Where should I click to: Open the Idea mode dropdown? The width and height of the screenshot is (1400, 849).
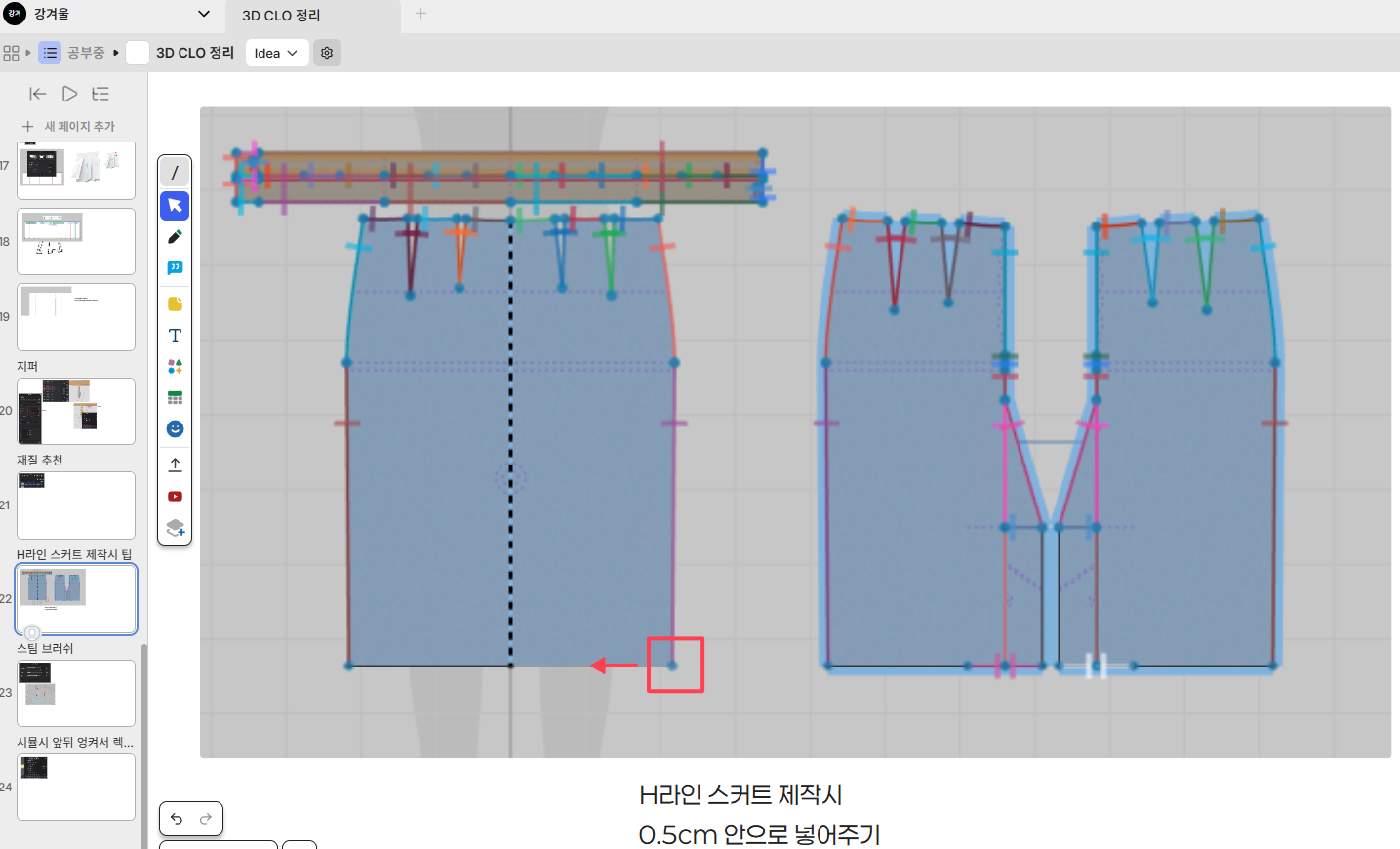pyautogui.click(x=276, y=53)
